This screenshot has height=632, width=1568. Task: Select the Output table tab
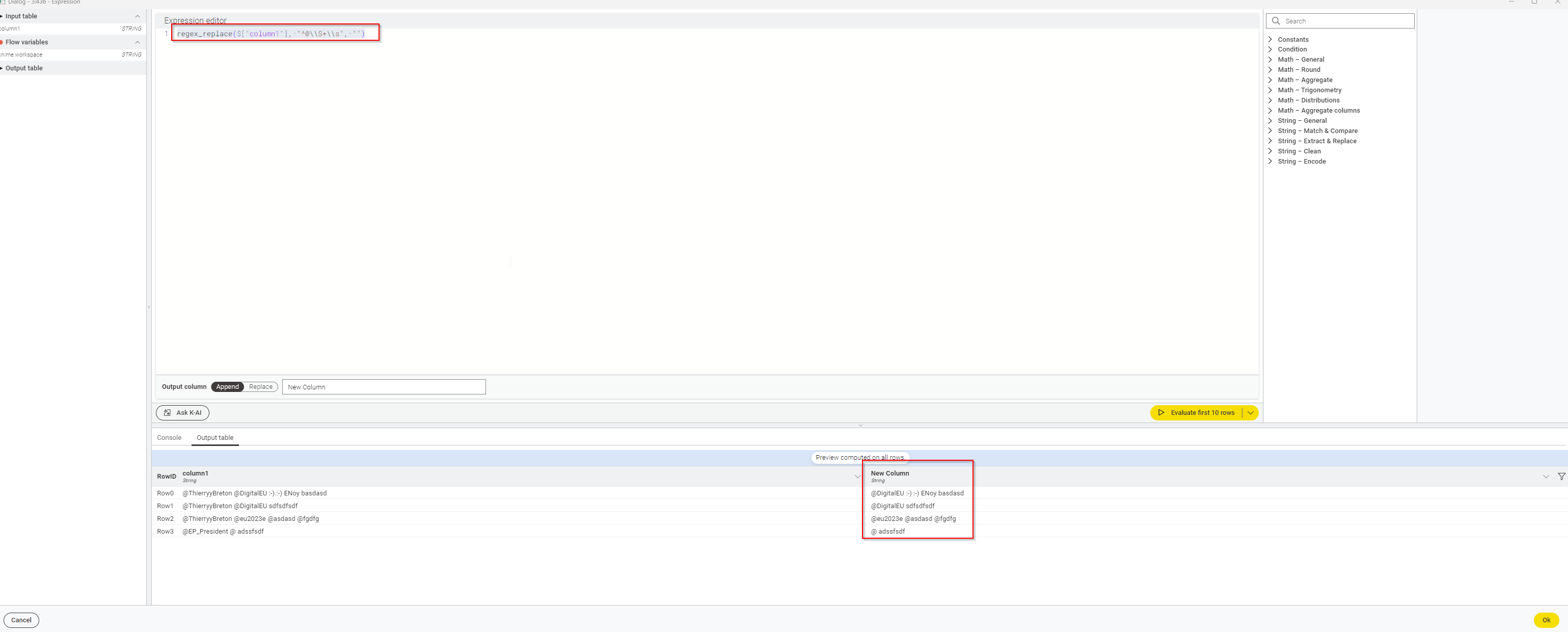tap(214, 437)
